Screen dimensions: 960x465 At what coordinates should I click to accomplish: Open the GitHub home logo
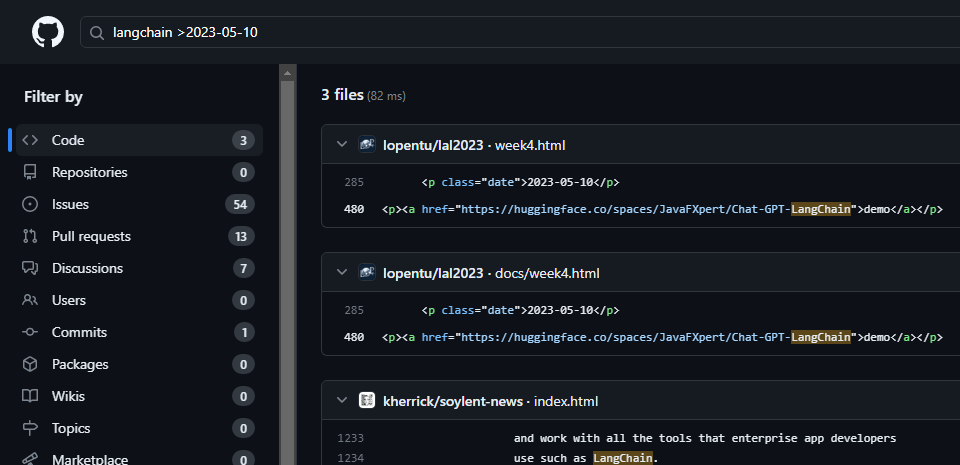48,32
